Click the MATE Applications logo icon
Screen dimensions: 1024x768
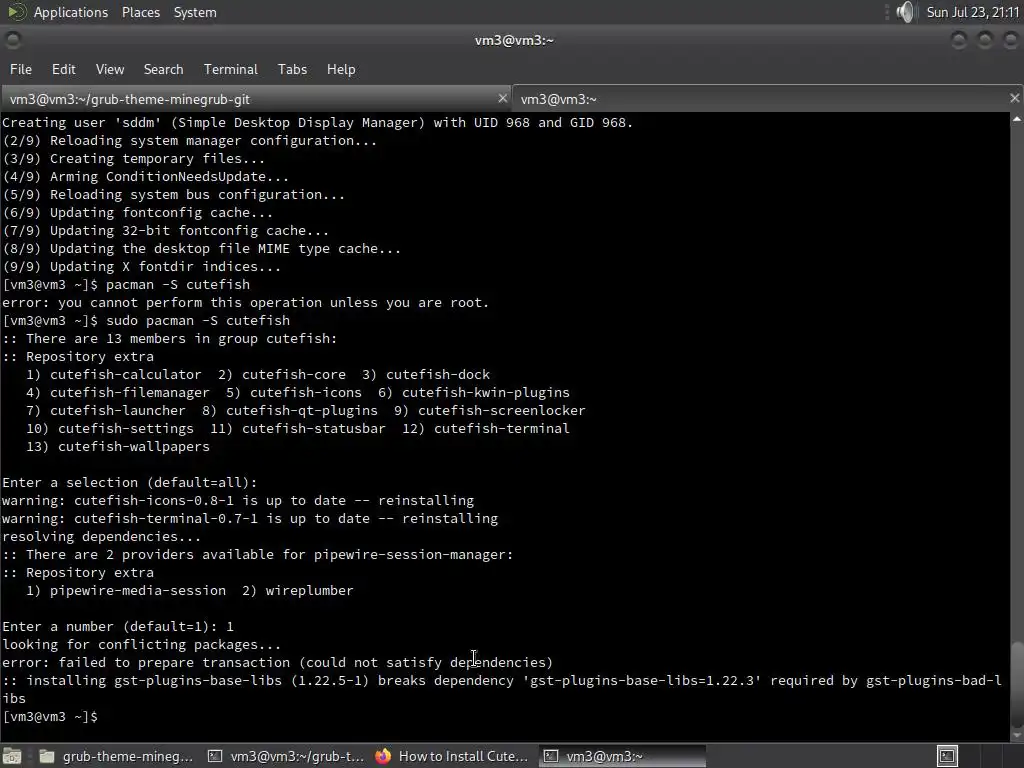point(16,12)
